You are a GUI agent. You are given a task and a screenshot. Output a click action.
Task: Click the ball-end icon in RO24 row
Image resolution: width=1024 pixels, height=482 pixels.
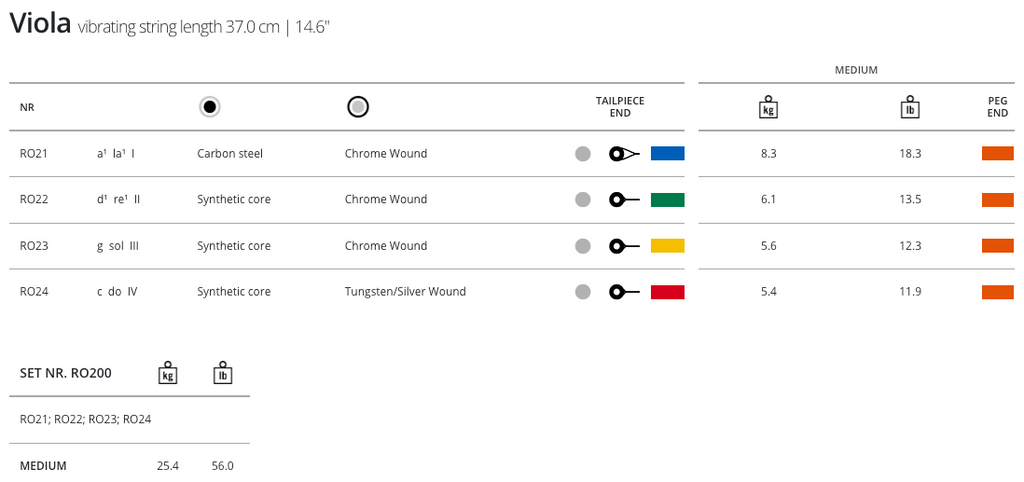[624, 292]
